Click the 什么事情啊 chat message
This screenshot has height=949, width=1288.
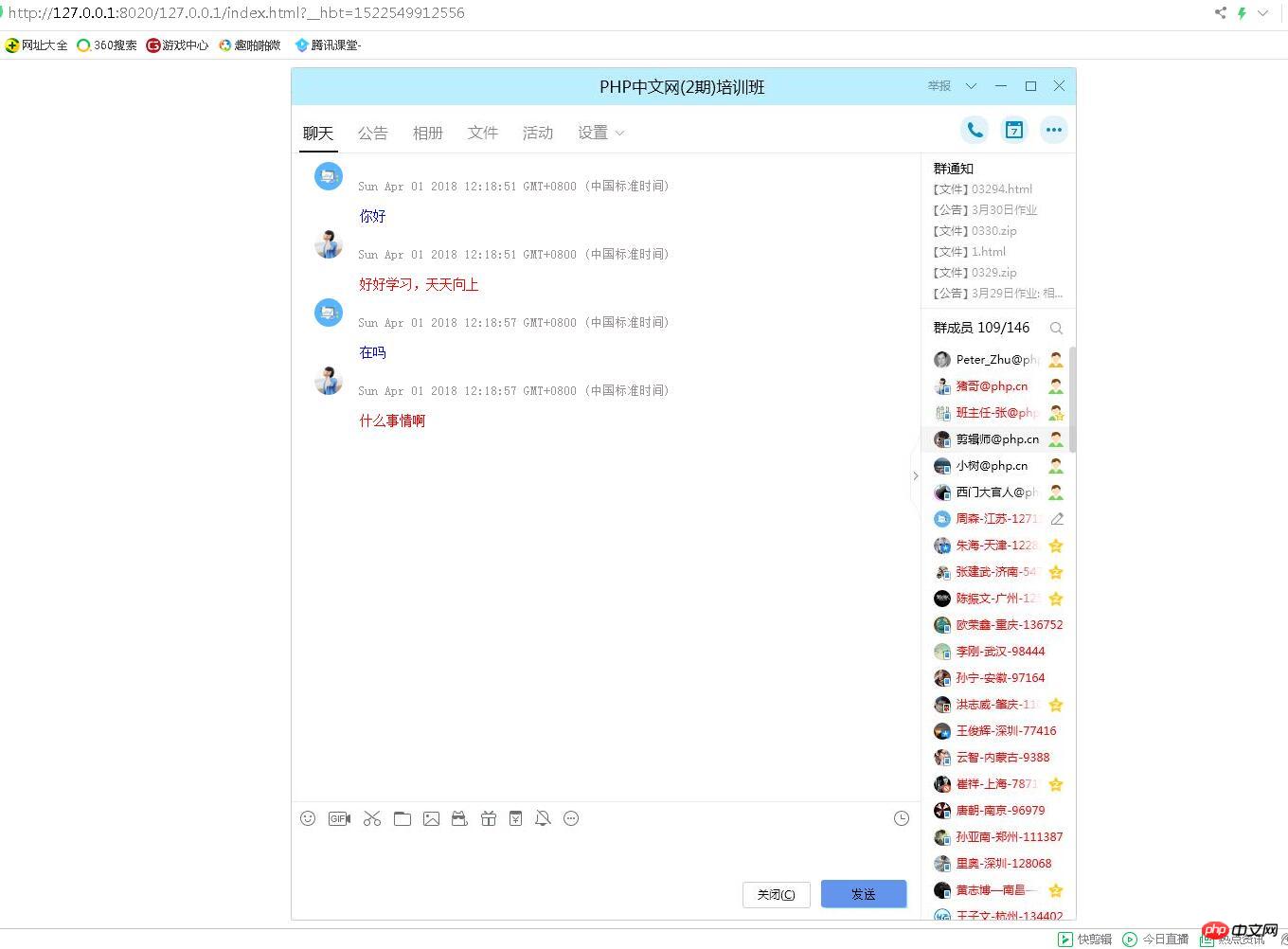(392, 421)
